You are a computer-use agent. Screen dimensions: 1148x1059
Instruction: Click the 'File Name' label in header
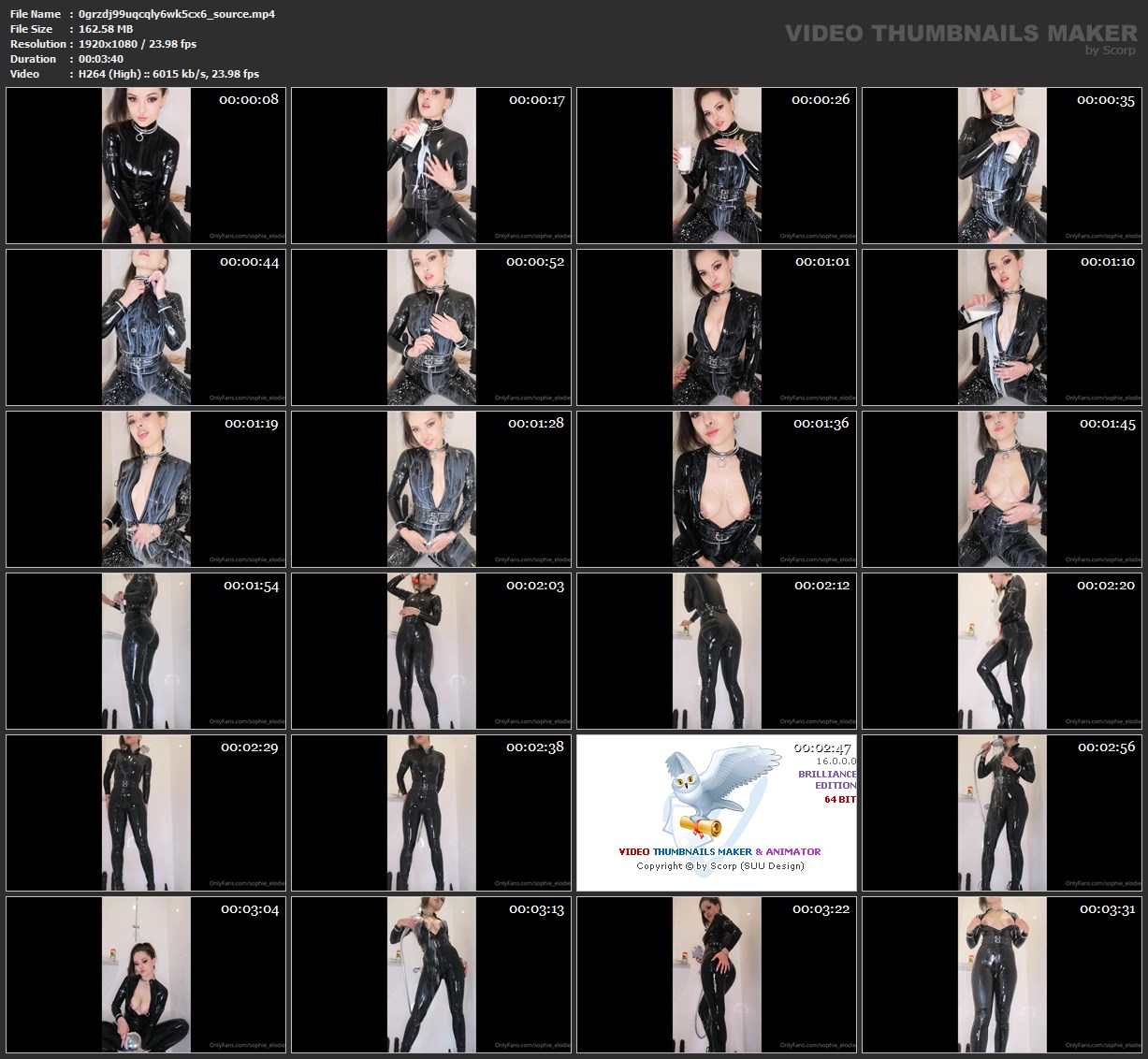tap(36, 14)
